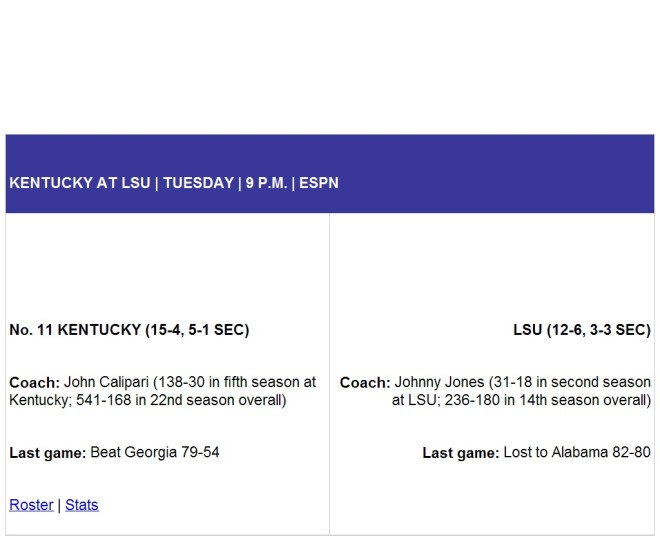
Task: Click the 541-168 in 22nd season overall line
Action: point(148,400)
